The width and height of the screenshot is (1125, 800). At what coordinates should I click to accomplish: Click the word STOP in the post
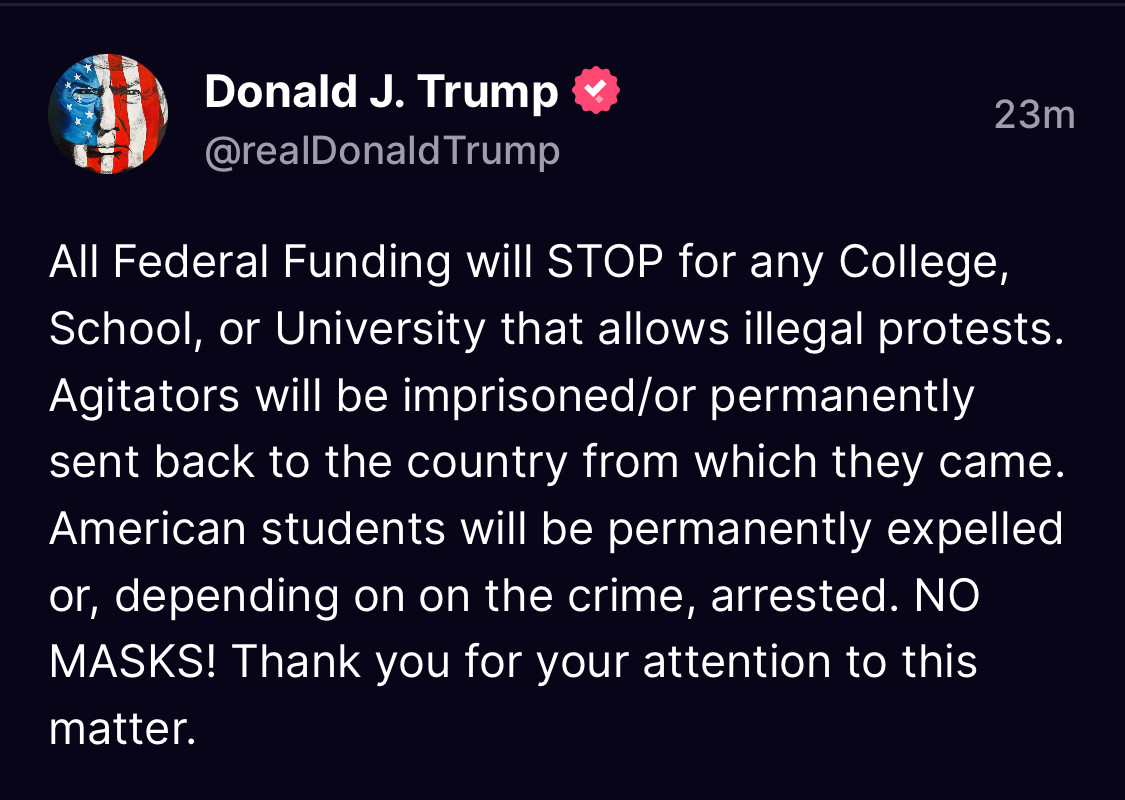(605, 263)
